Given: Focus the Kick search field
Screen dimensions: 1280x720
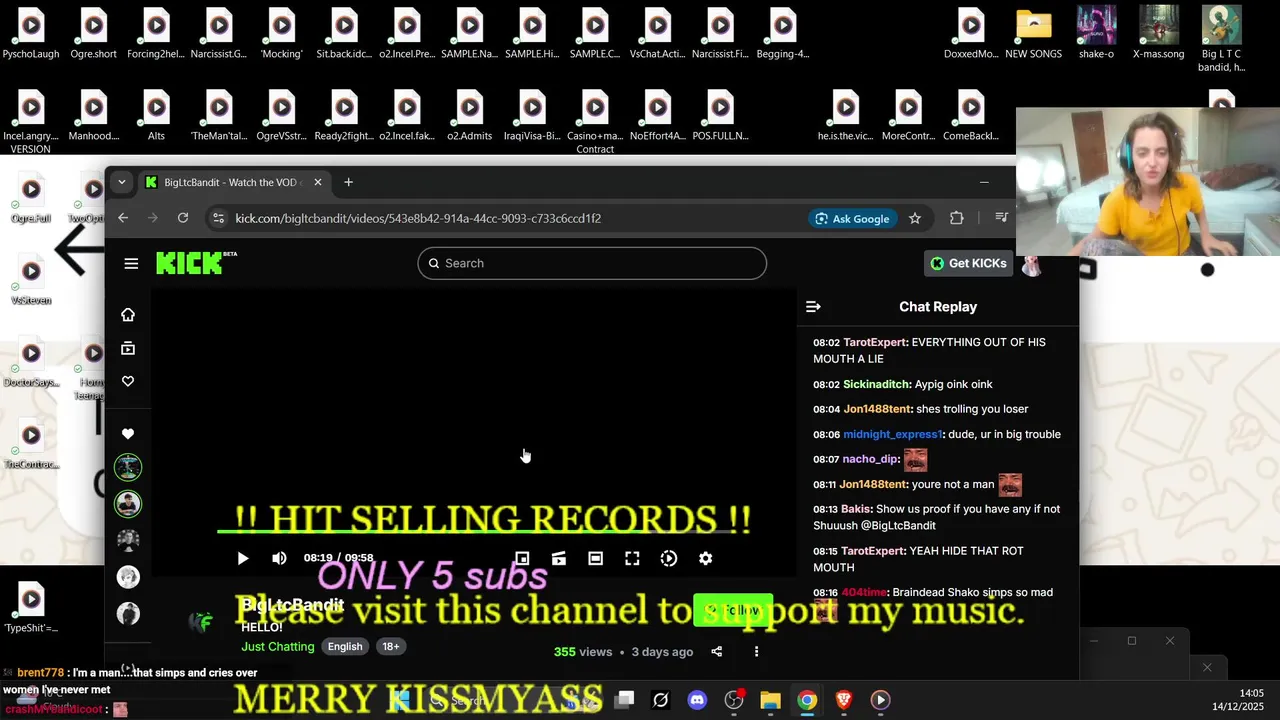Looking at the screenshot, I should [592, 263].
